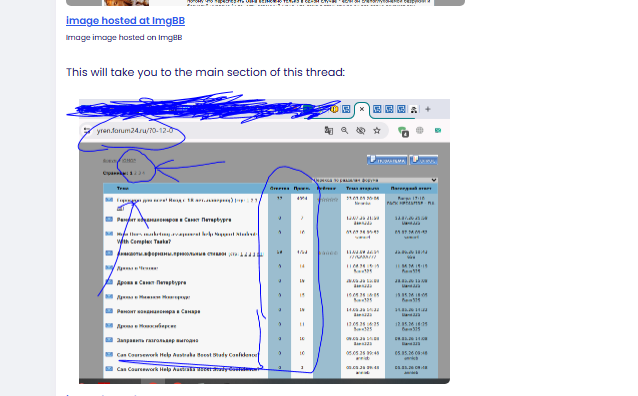
Task: Click the caption "Image image hosted on ImgBB"
Action: [124, 37]
